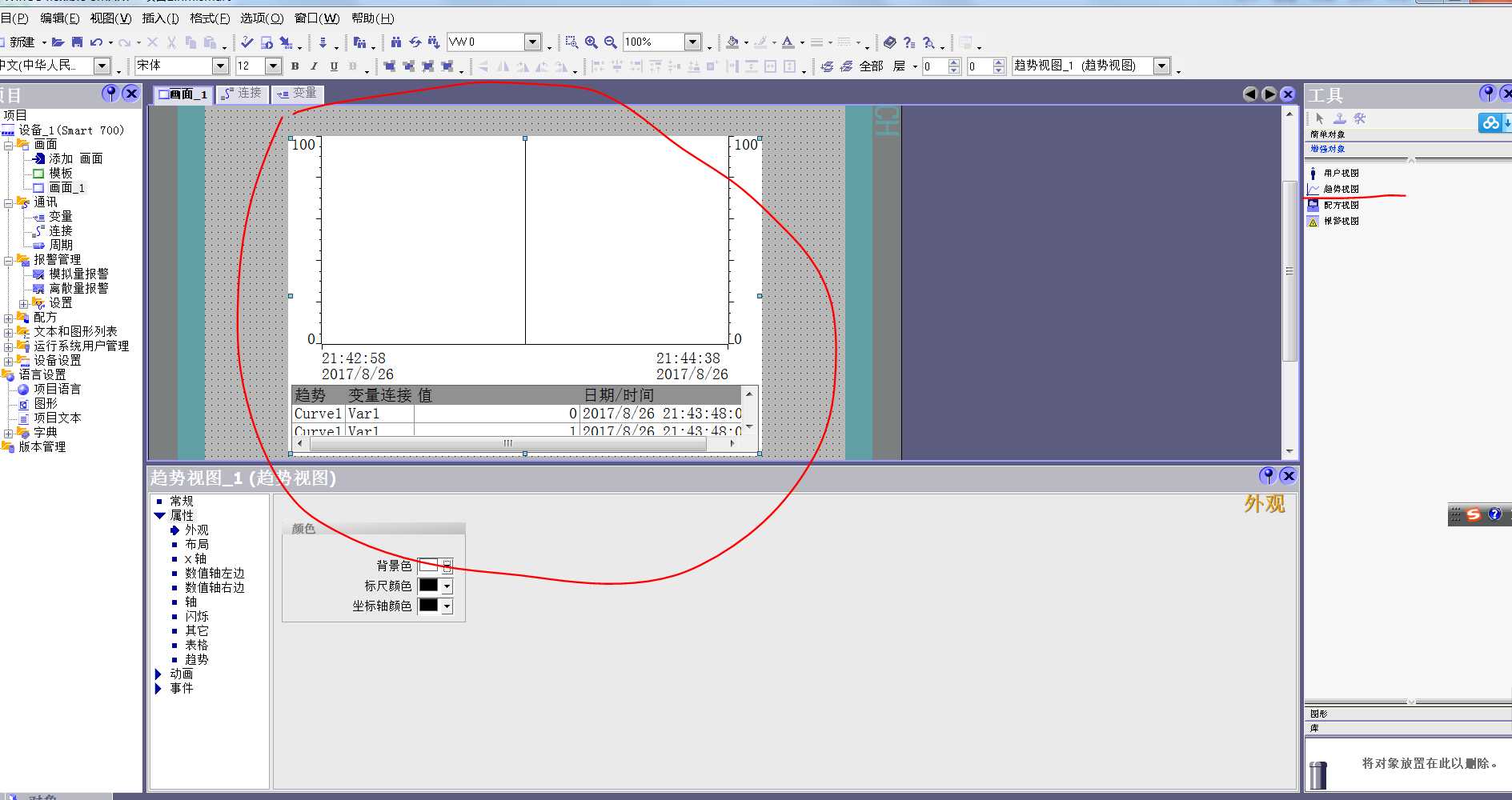The width and height of the screenshot is (1512, 800).
Task: Click the font color A icon
Action: 788,42
